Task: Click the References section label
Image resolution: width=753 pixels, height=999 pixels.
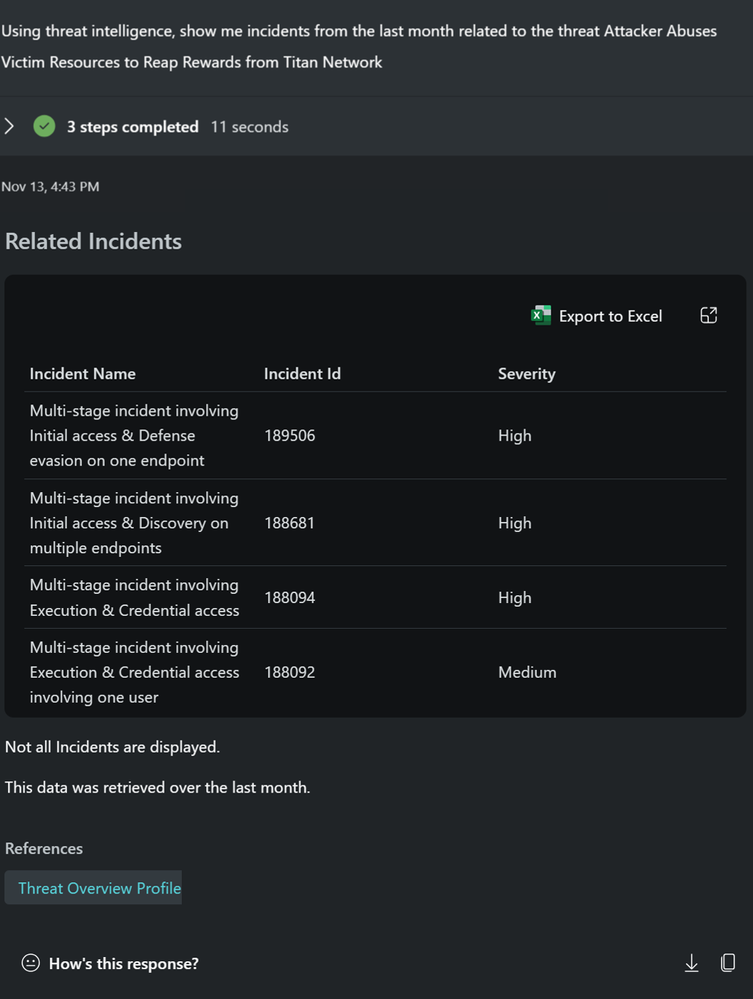Action: pyautogui.click(x=44, y=848)
